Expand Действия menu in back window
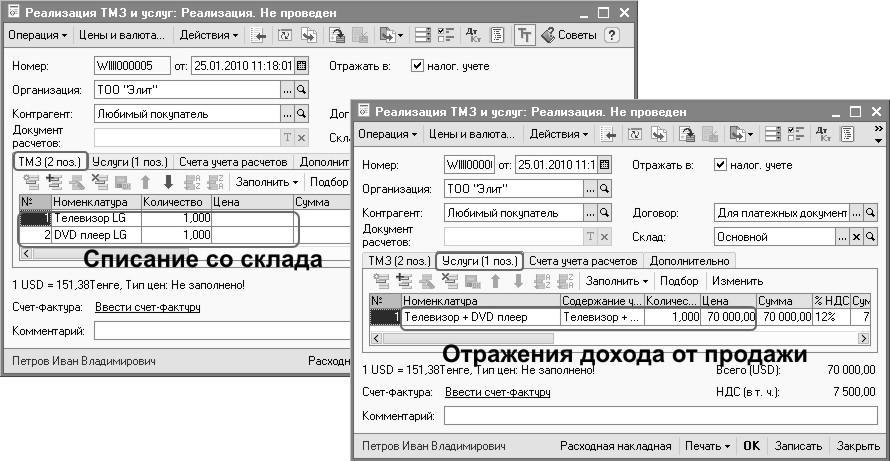Viewport: 890px width, 461px height. (x=209, y=35)
